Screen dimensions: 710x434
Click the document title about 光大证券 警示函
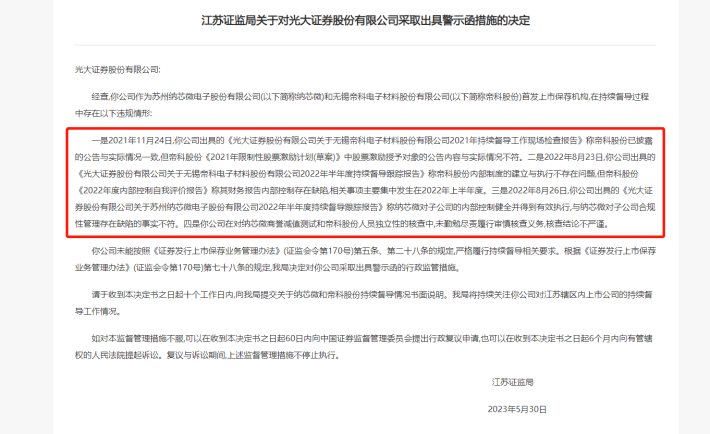[x=365, y=20]
